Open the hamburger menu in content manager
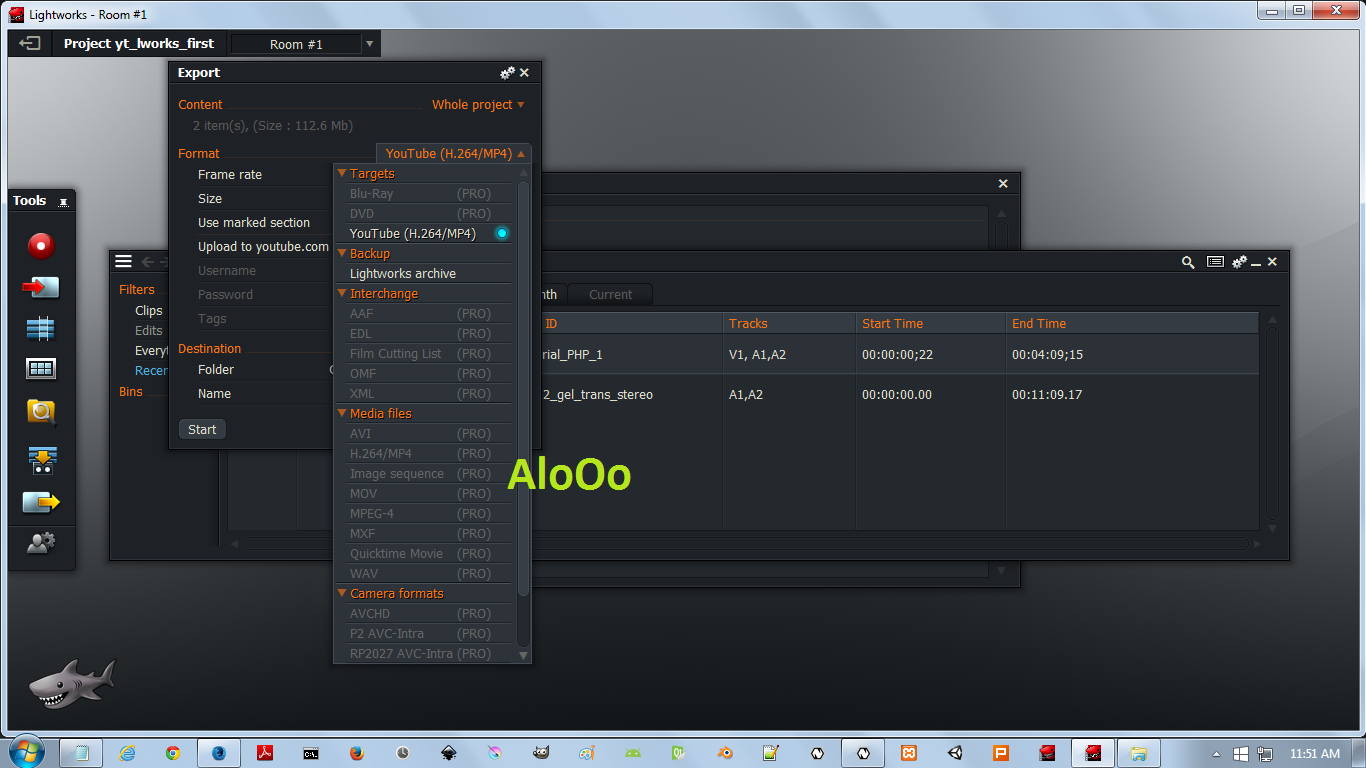Viewport: 1366px width, 768px height. pos(123,262)
